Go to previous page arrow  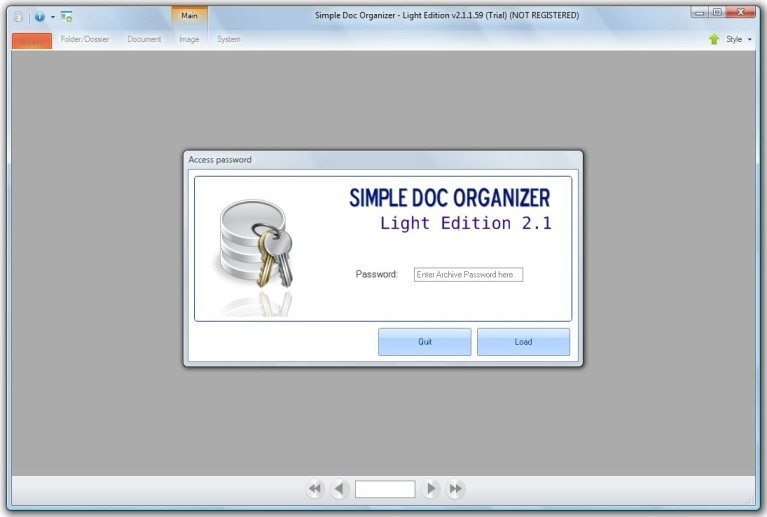339,488
